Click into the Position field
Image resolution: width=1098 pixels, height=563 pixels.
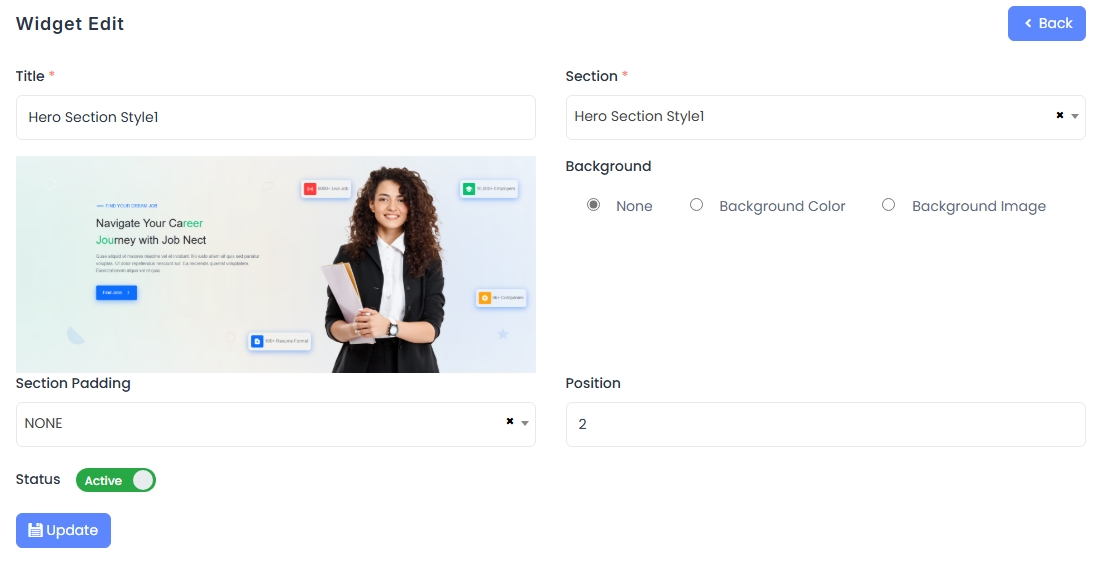826,424
